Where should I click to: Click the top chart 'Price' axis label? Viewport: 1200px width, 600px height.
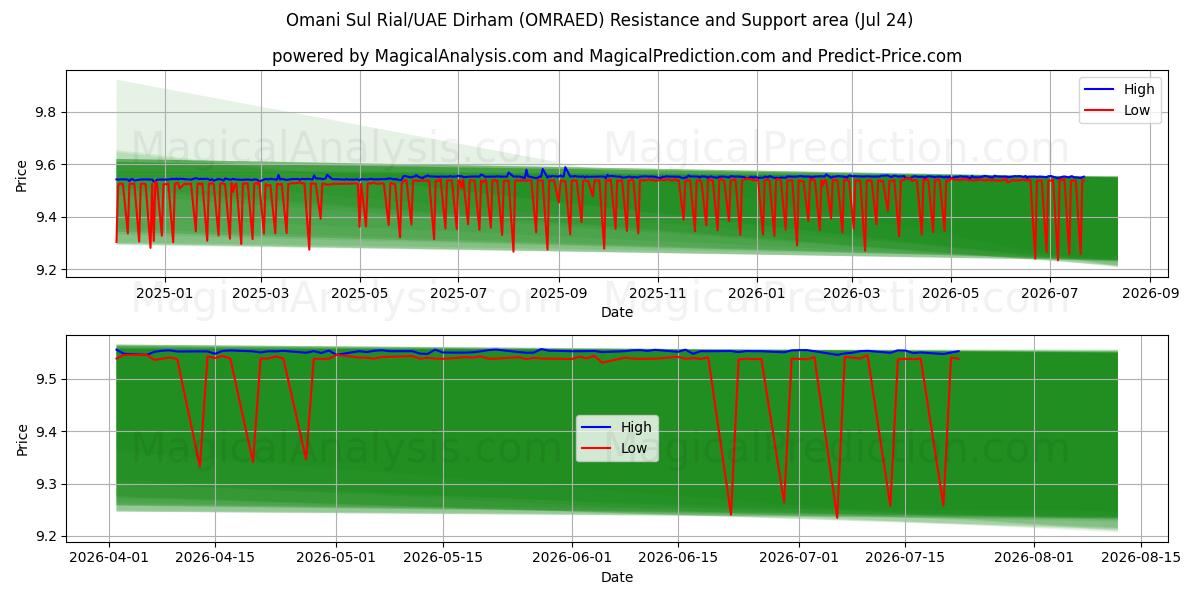click(23, 173)
